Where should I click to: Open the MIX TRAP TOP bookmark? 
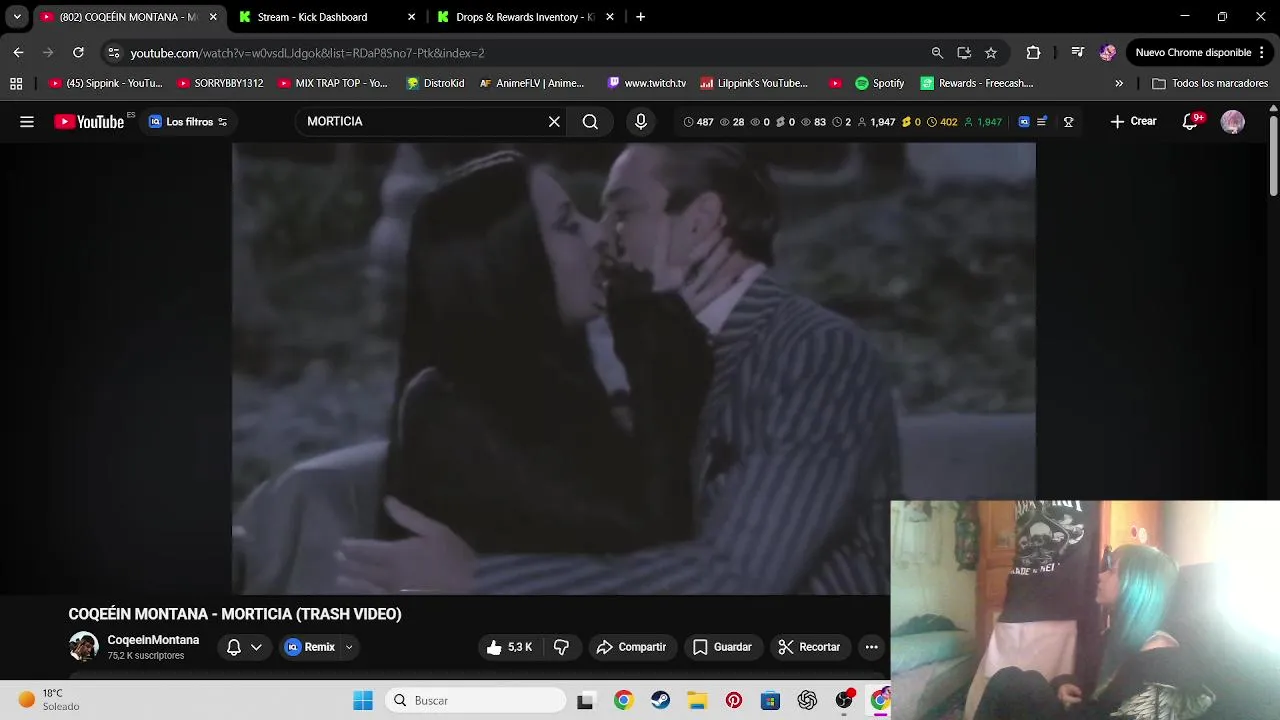[333, 84]
